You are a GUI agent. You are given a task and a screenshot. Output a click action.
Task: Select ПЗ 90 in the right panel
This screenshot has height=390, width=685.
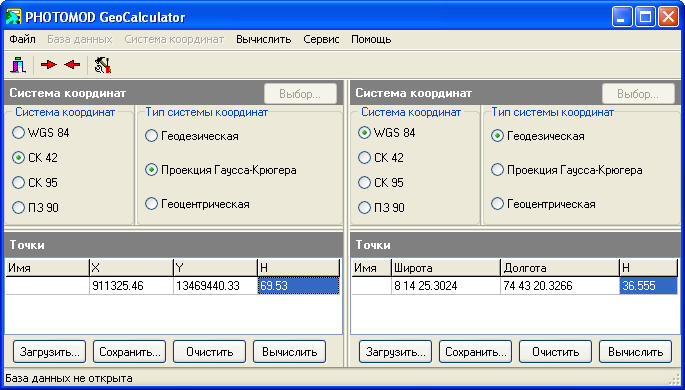[x=381, y=207]
